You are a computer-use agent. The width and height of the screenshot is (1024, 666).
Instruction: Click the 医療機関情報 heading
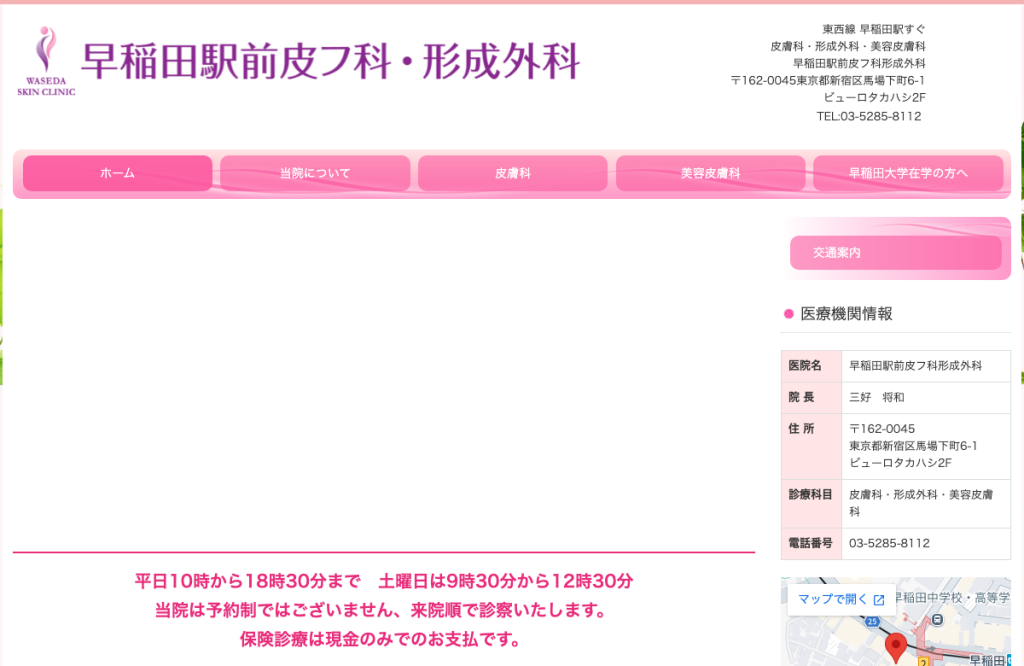[846, 314]
